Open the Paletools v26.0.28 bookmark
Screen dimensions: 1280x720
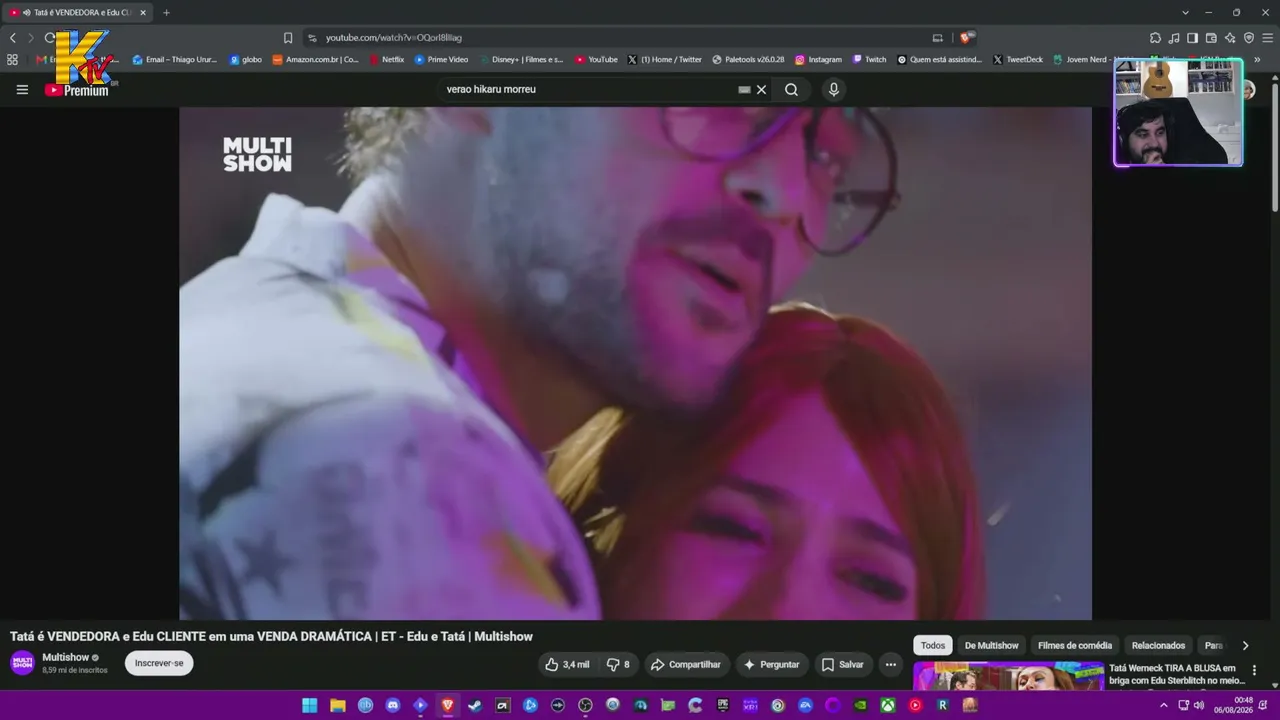[x=748, y=59]
